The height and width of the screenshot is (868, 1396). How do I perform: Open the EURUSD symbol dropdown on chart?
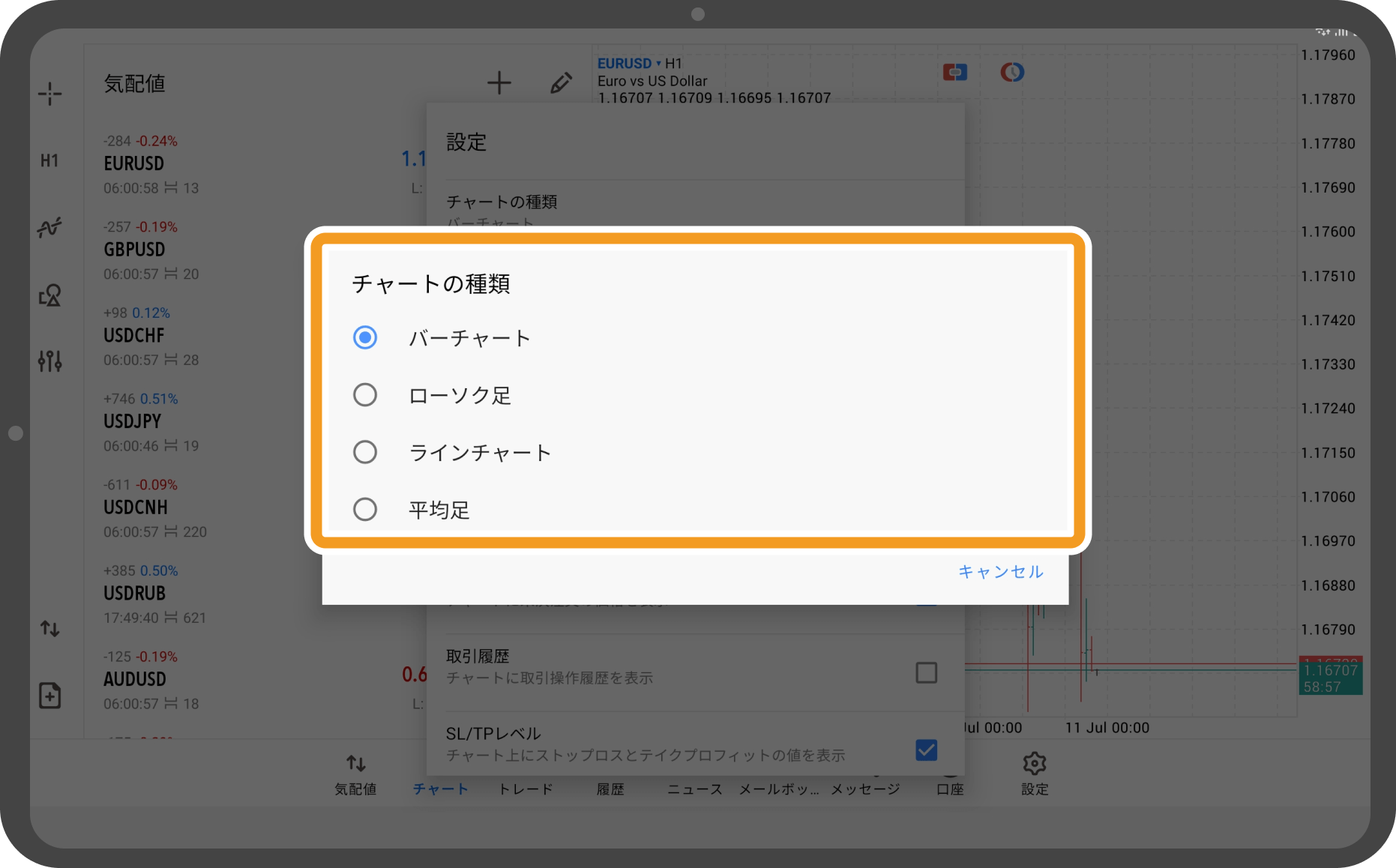629,64
